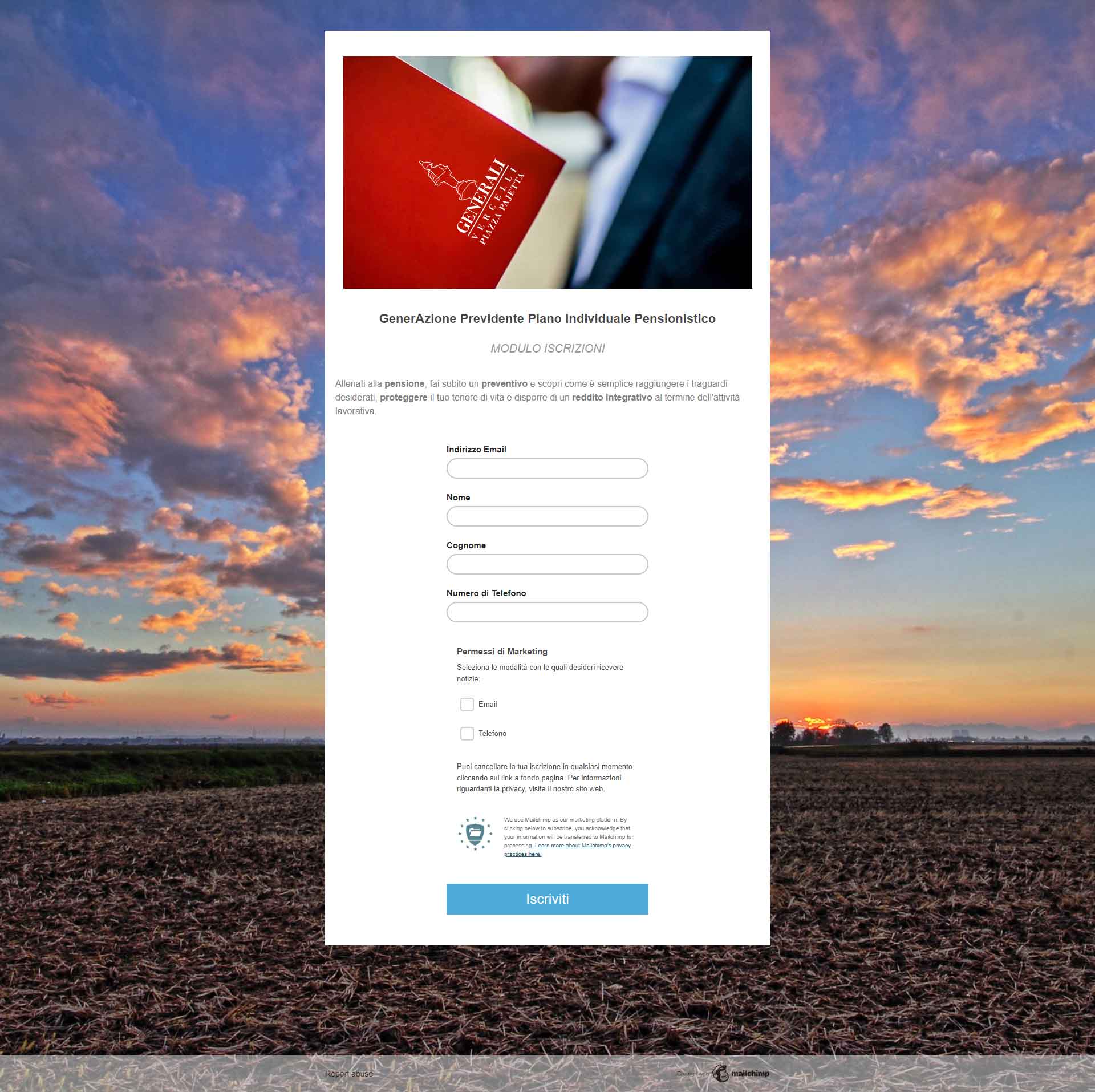The image size is (1095, 1092).
Task: Click the 'Learn more about Mailchimp's privacy practices' link
Action: pyautogui.click(x=568, y=849)
